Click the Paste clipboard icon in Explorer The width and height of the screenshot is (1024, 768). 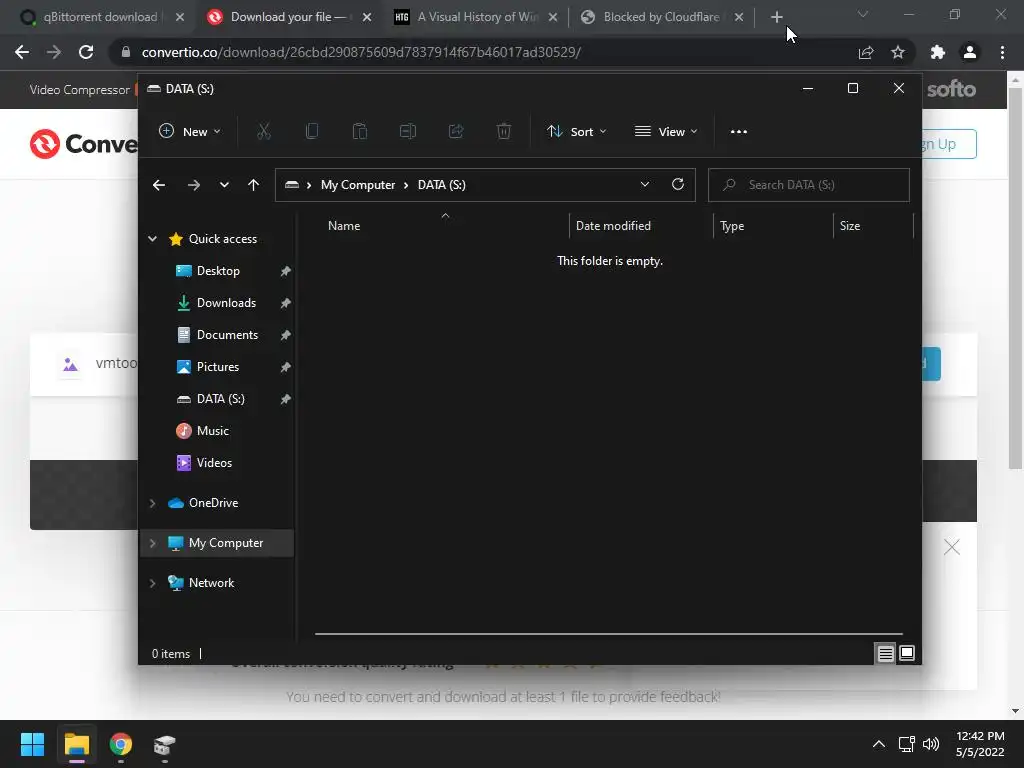[x=360, y=131]
